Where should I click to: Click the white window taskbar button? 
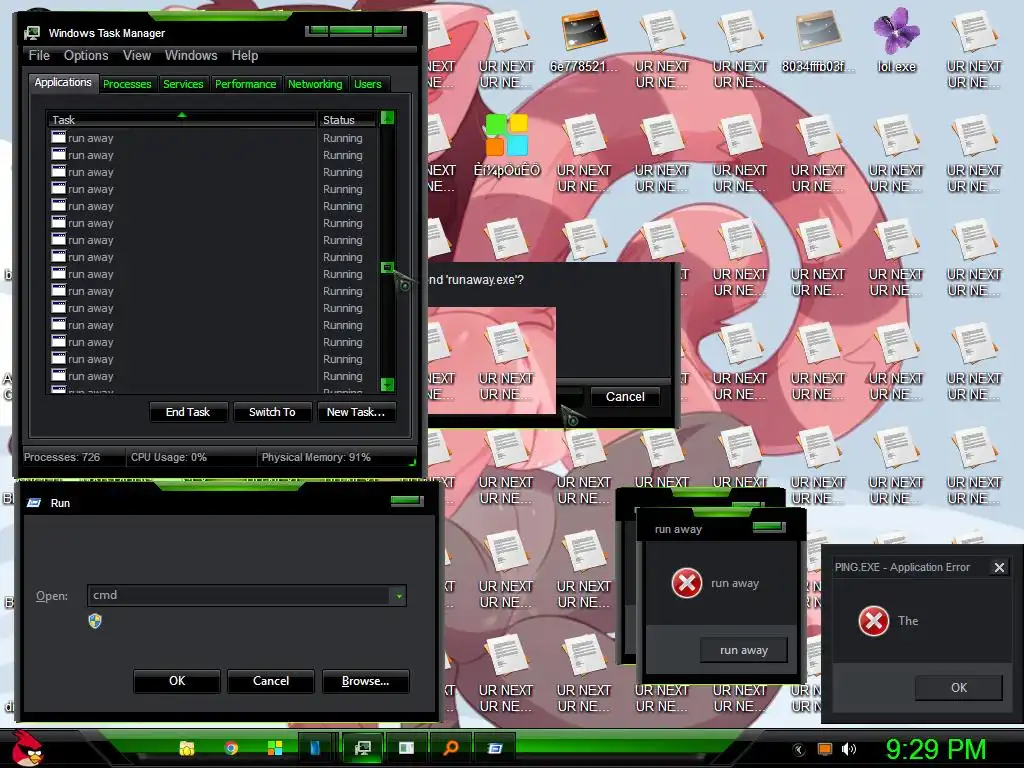click(406, 748)
